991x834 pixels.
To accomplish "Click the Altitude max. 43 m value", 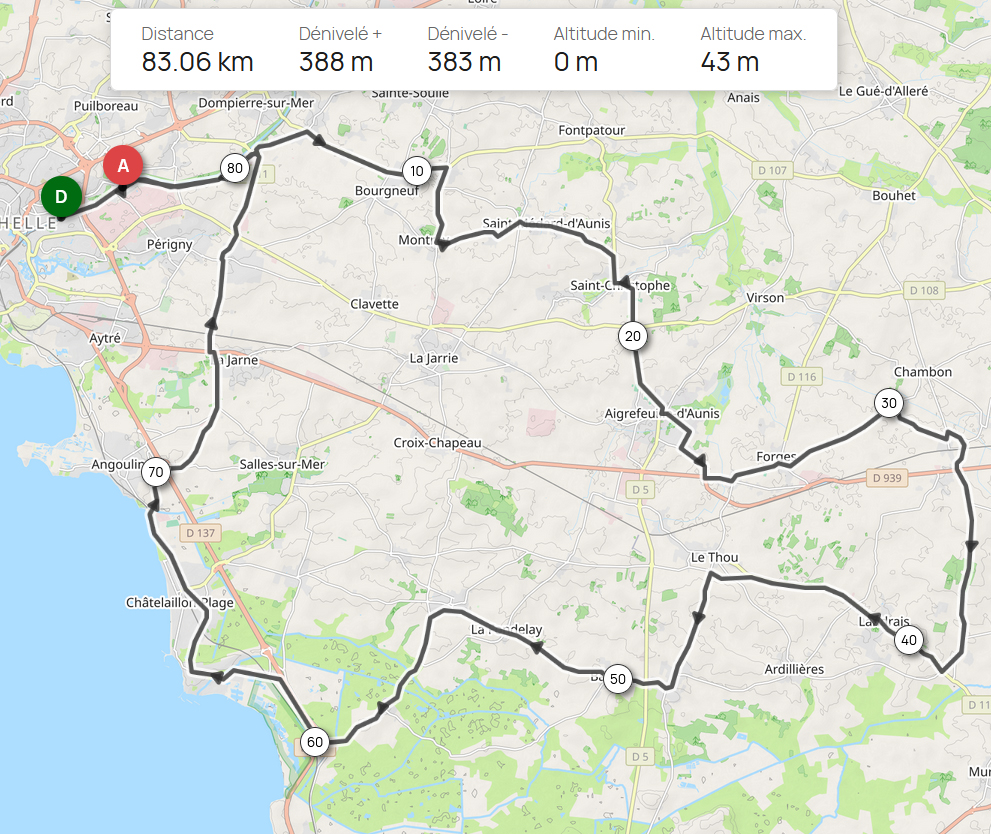I will click(x=730, y=62).
